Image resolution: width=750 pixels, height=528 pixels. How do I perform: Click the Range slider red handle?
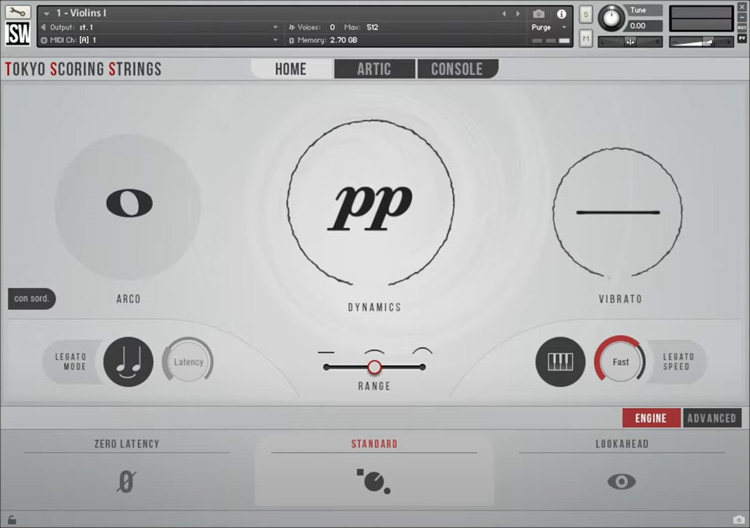(x=375, y=367)
